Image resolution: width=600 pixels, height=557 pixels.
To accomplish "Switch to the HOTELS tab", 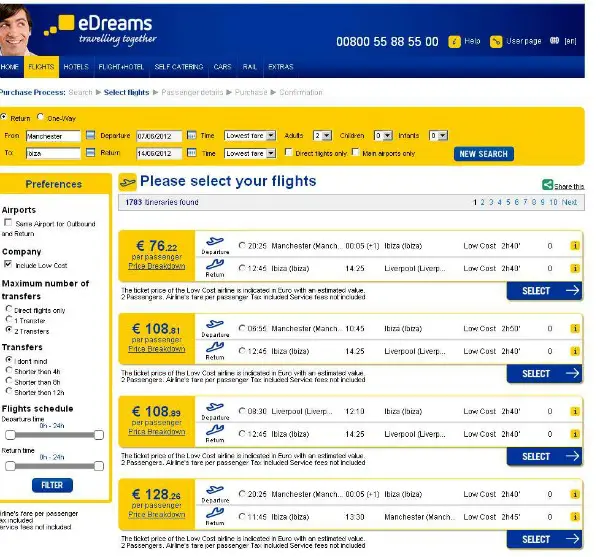I will click(74, 67).
